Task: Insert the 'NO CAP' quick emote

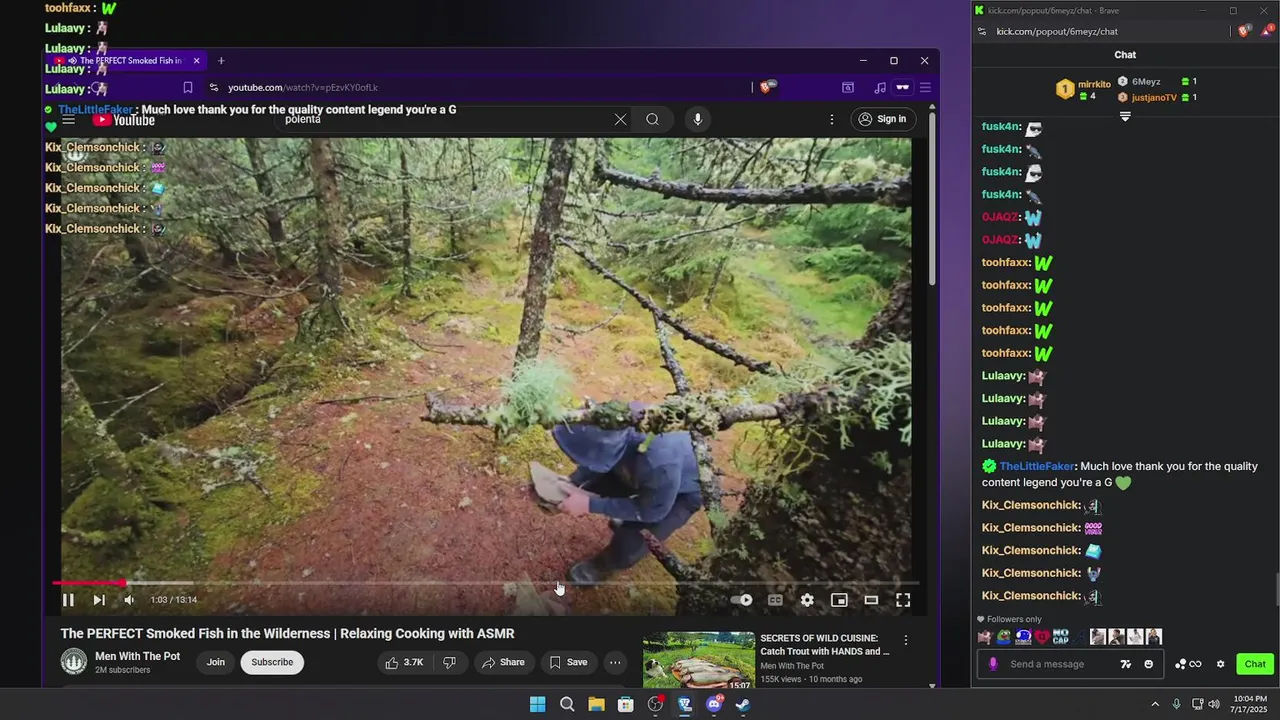Action: pyautogui.click(x=1060, y=637)
